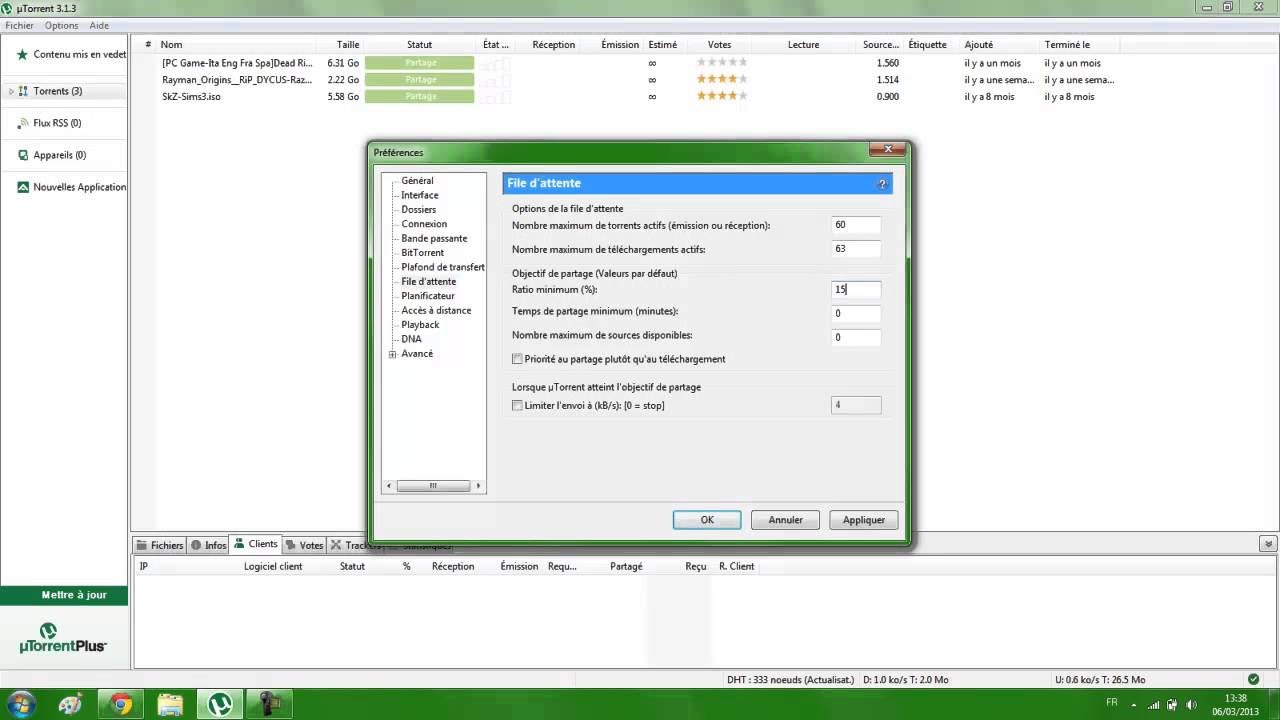This screenshot has height=720, width=1280.
Task: Click the Temps de partage minimum field
Action: point(856,313)
